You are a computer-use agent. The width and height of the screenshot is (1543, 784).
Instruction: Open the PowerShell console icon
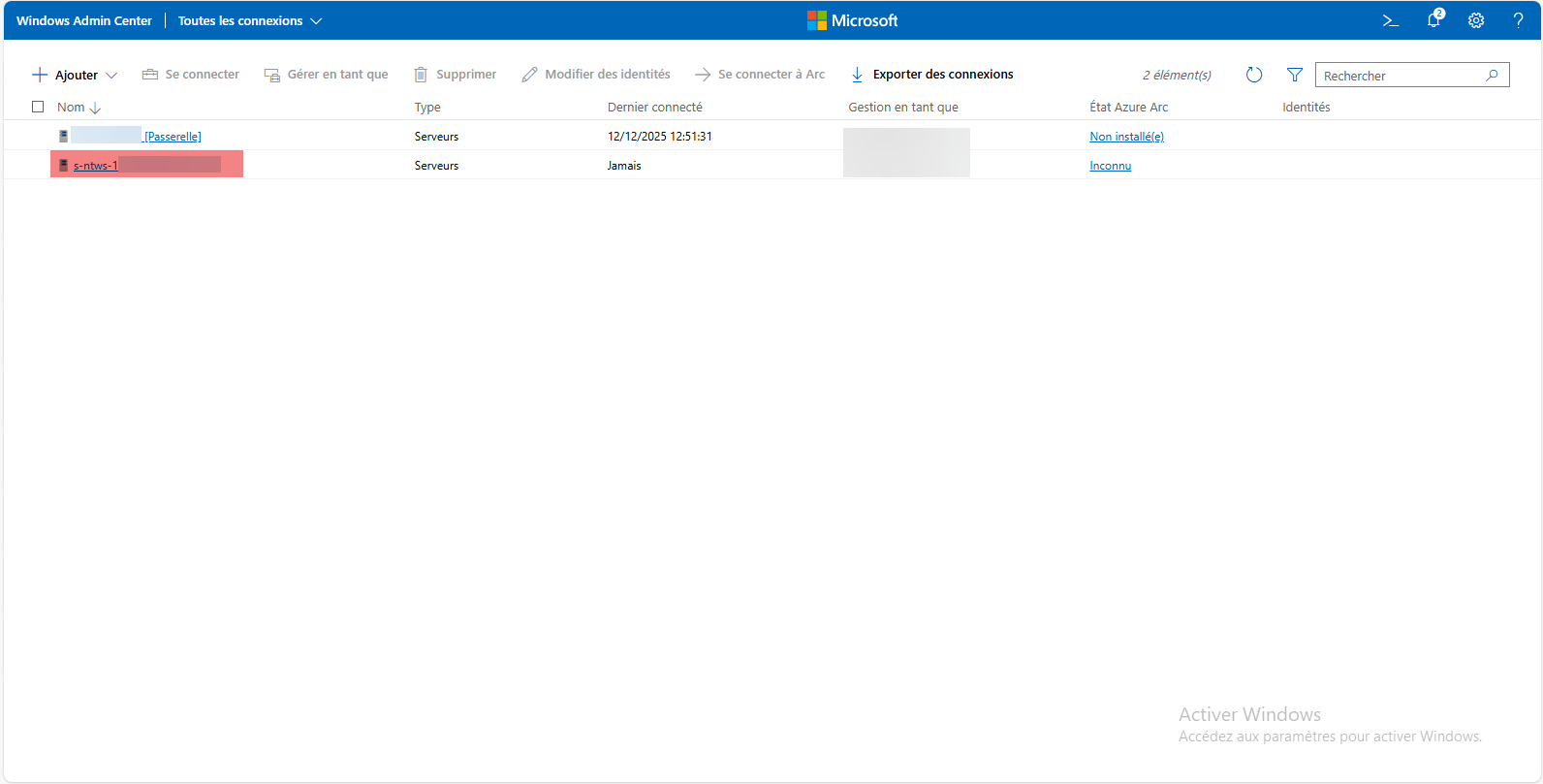point(1390,20)
